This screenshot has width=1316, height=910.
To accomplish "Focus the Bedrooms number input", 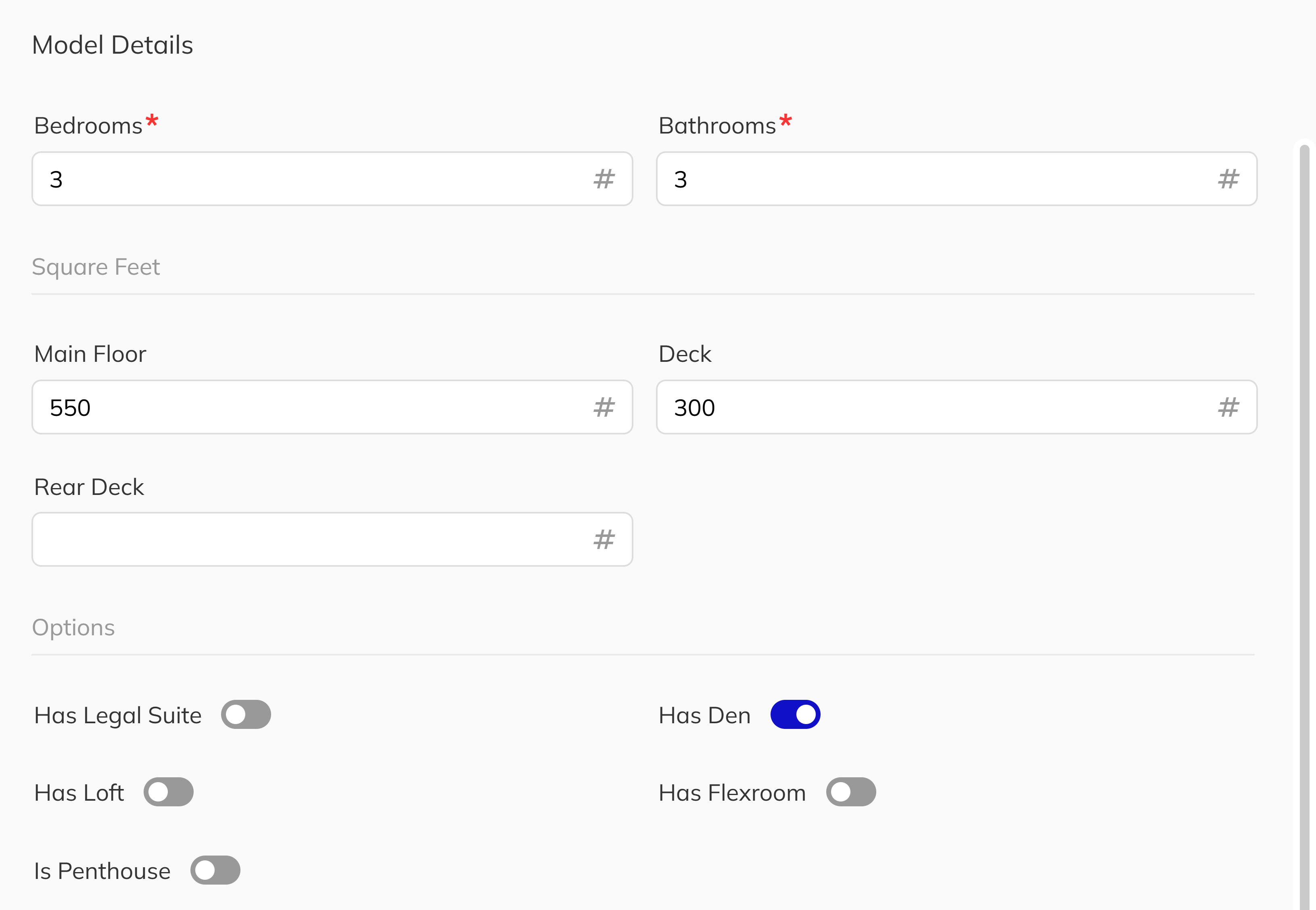I will click(308, 179).
